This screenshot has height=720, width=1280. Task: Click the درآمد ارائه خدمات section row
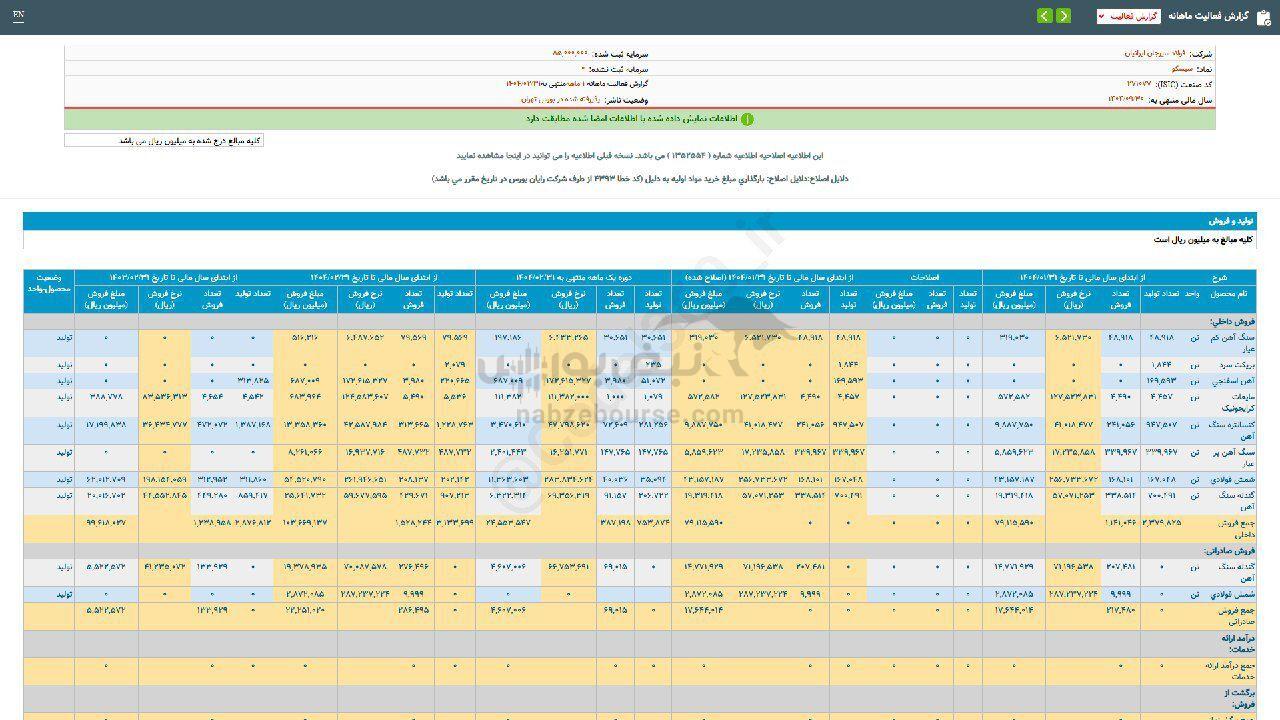[640, 643]
